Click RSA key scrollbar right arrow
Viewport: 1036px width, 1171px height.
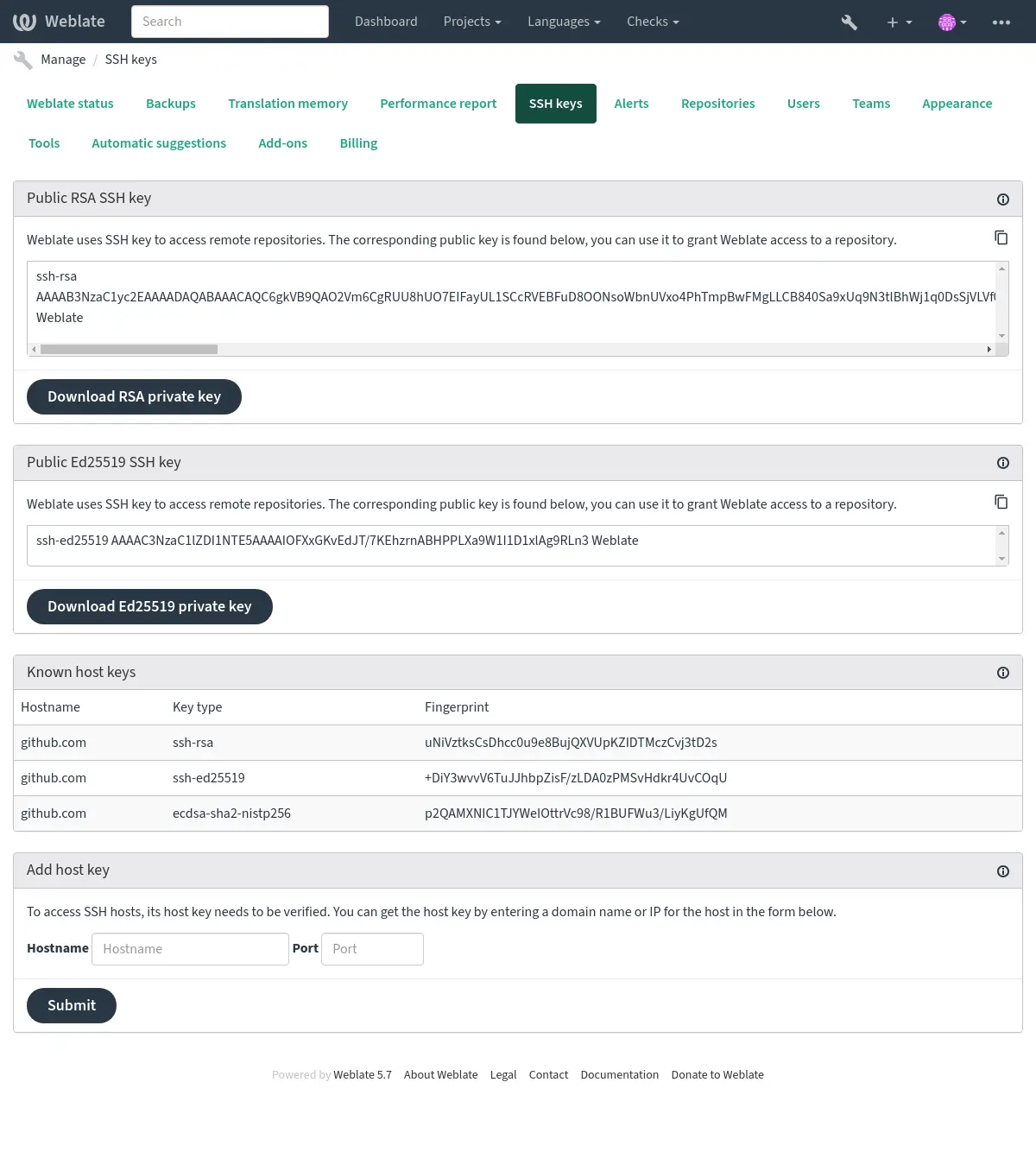[989, 350]
